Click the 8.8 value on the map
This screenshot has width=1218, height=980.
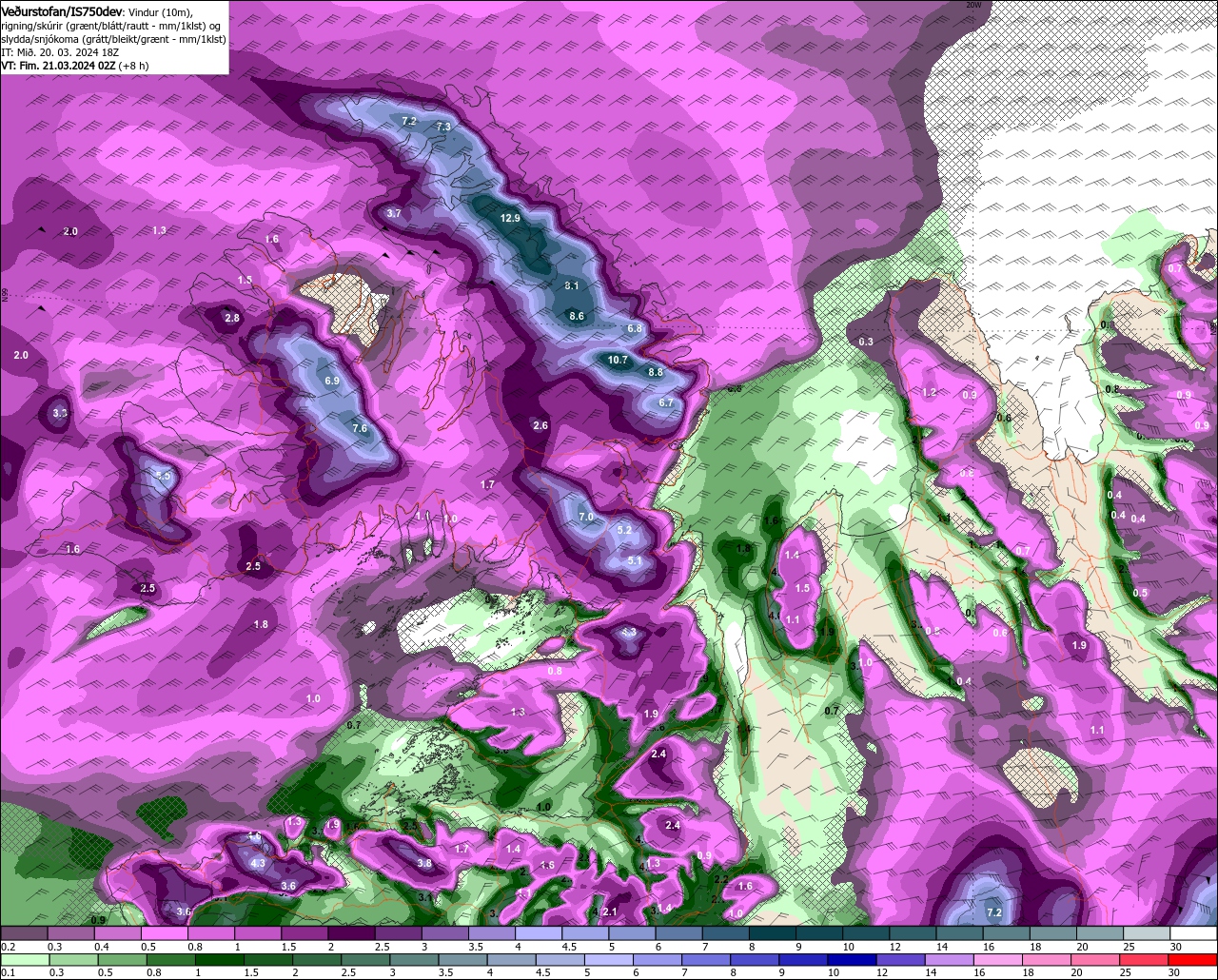coord(656,372)
